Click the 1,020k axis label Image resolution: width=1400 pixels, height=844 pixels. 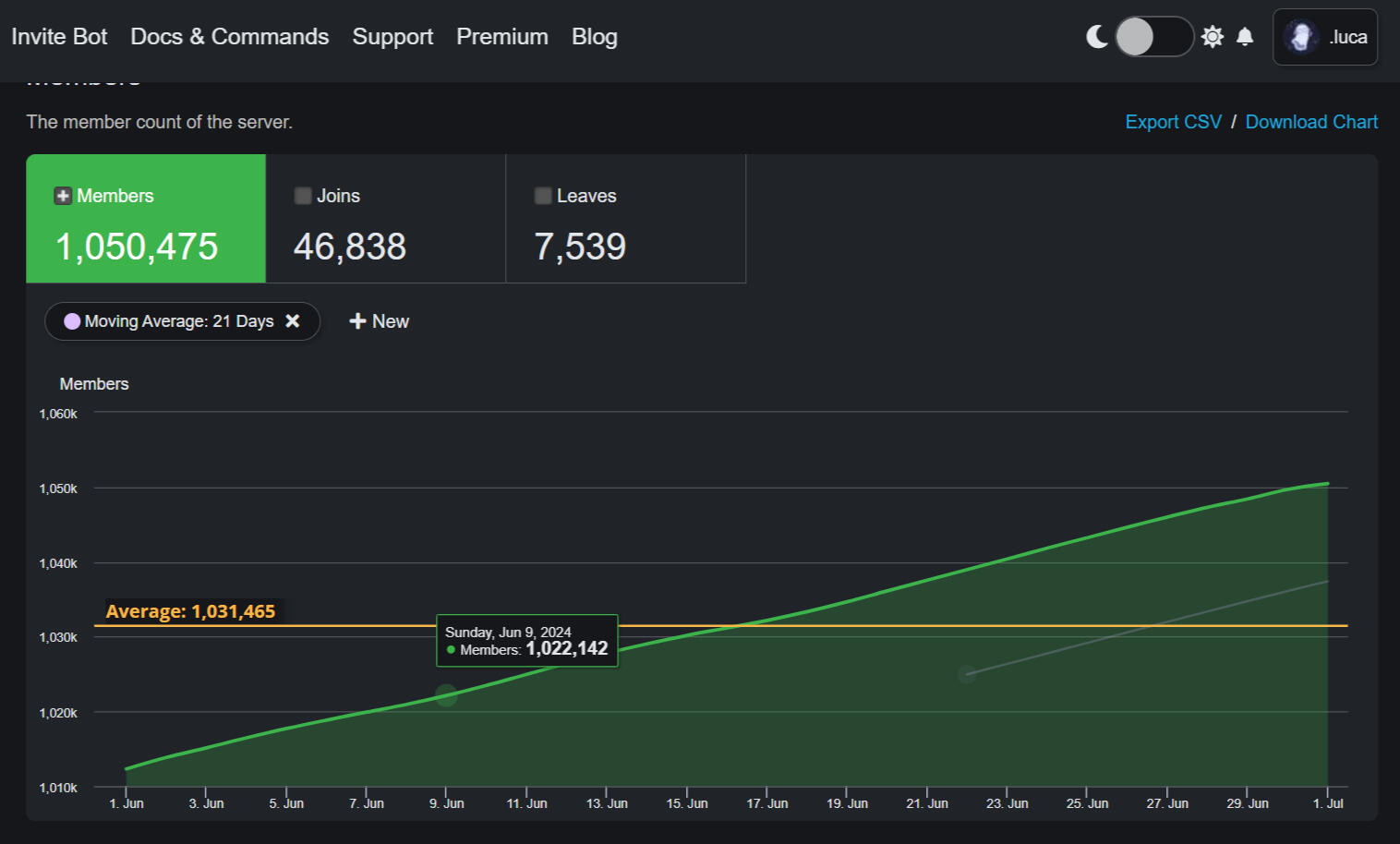pos(58,713)
